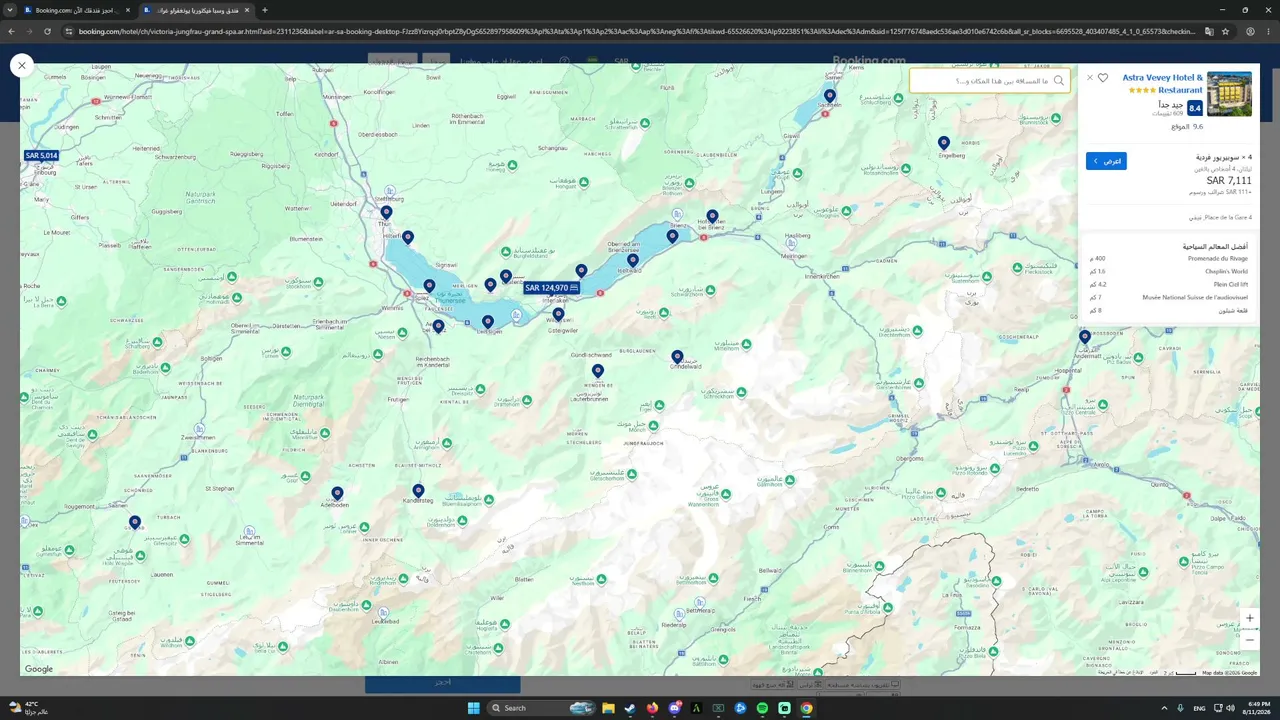The height and width of the screenshot is (720, 1280).
Task: Open Discord from the taskbar
Action: [x=674, y=708]
